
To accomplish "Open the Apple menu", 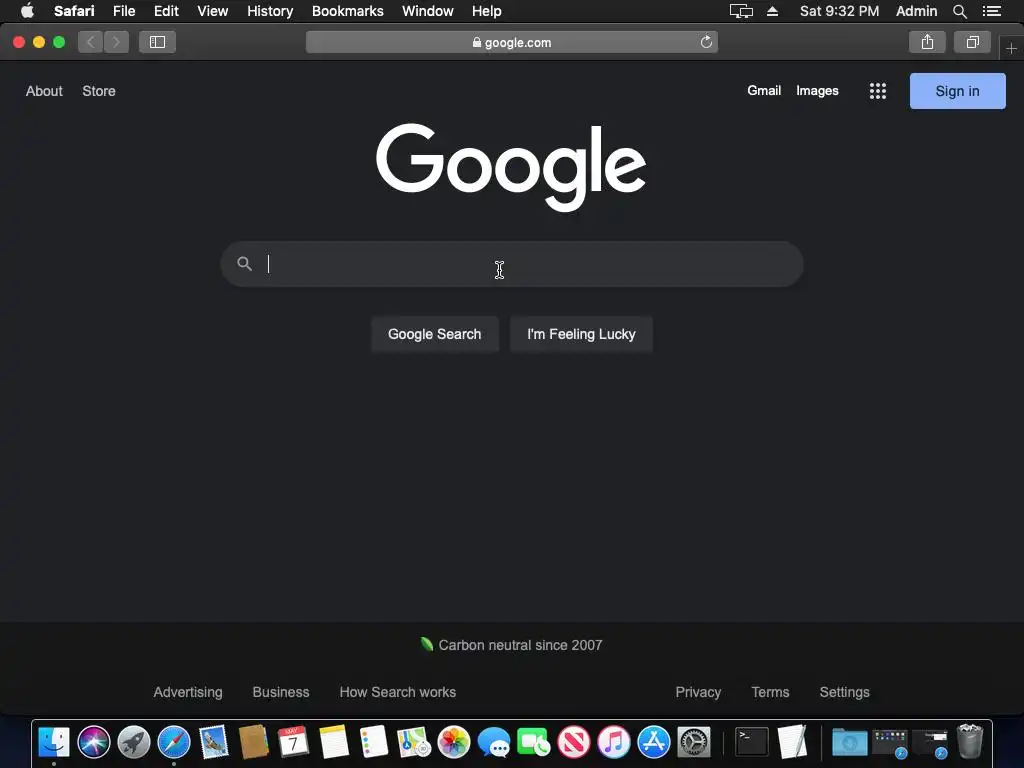I will point(27,10).
